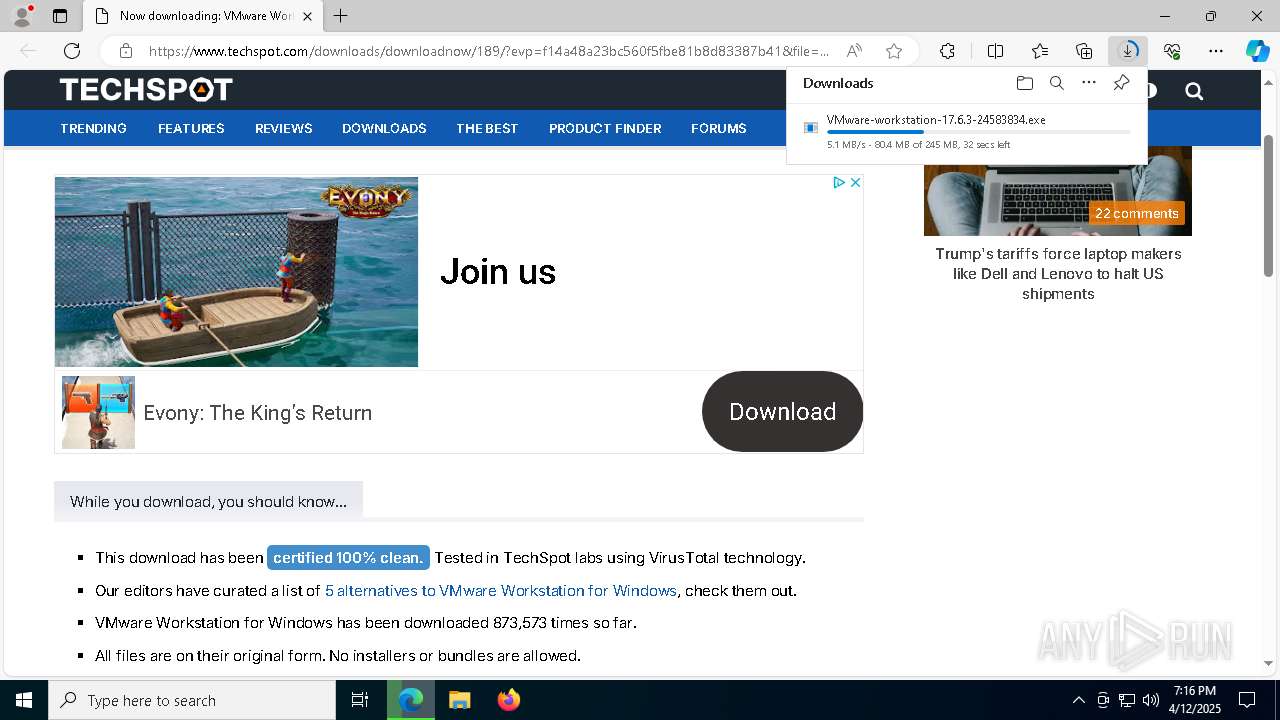Open DOWNLOADS navigation item
This screenshot has height=720, width=1280.
pos(384,128)
